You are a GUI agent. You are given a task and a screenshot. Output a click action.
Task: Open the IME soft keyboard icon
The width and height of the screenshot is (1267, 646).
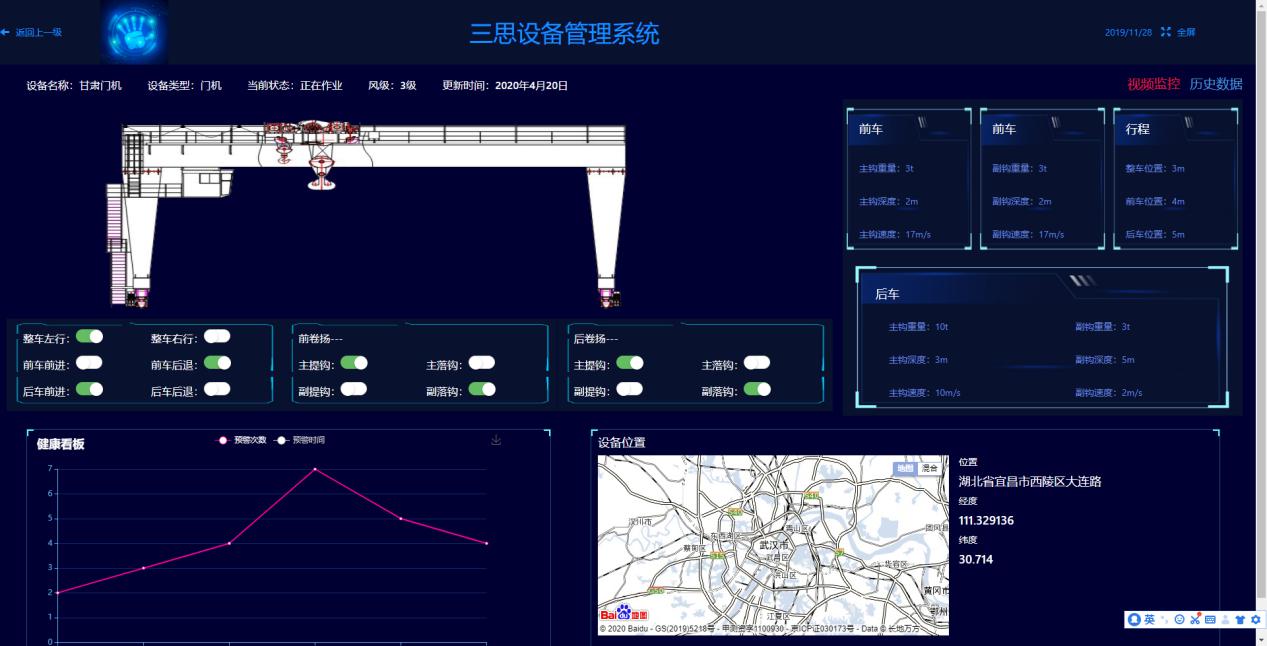click(x=1210, y=620)
